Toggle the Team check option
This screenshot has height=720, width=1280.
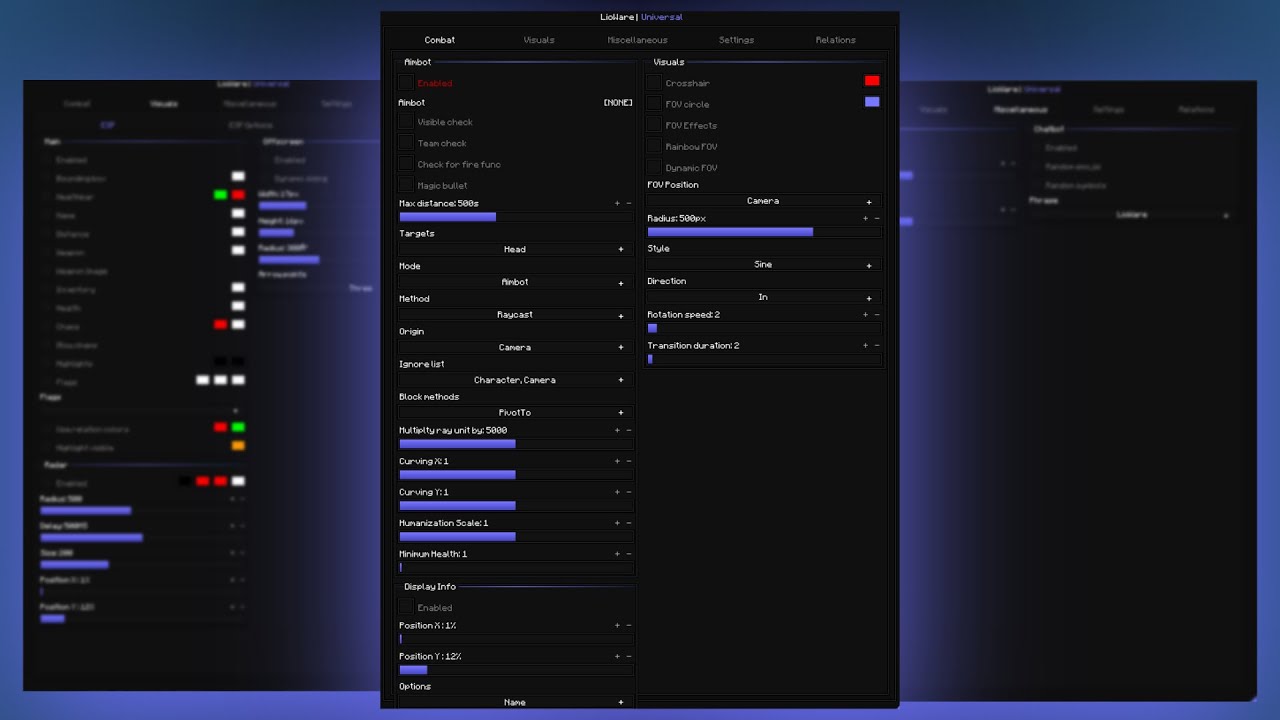[x=406, y=143]
